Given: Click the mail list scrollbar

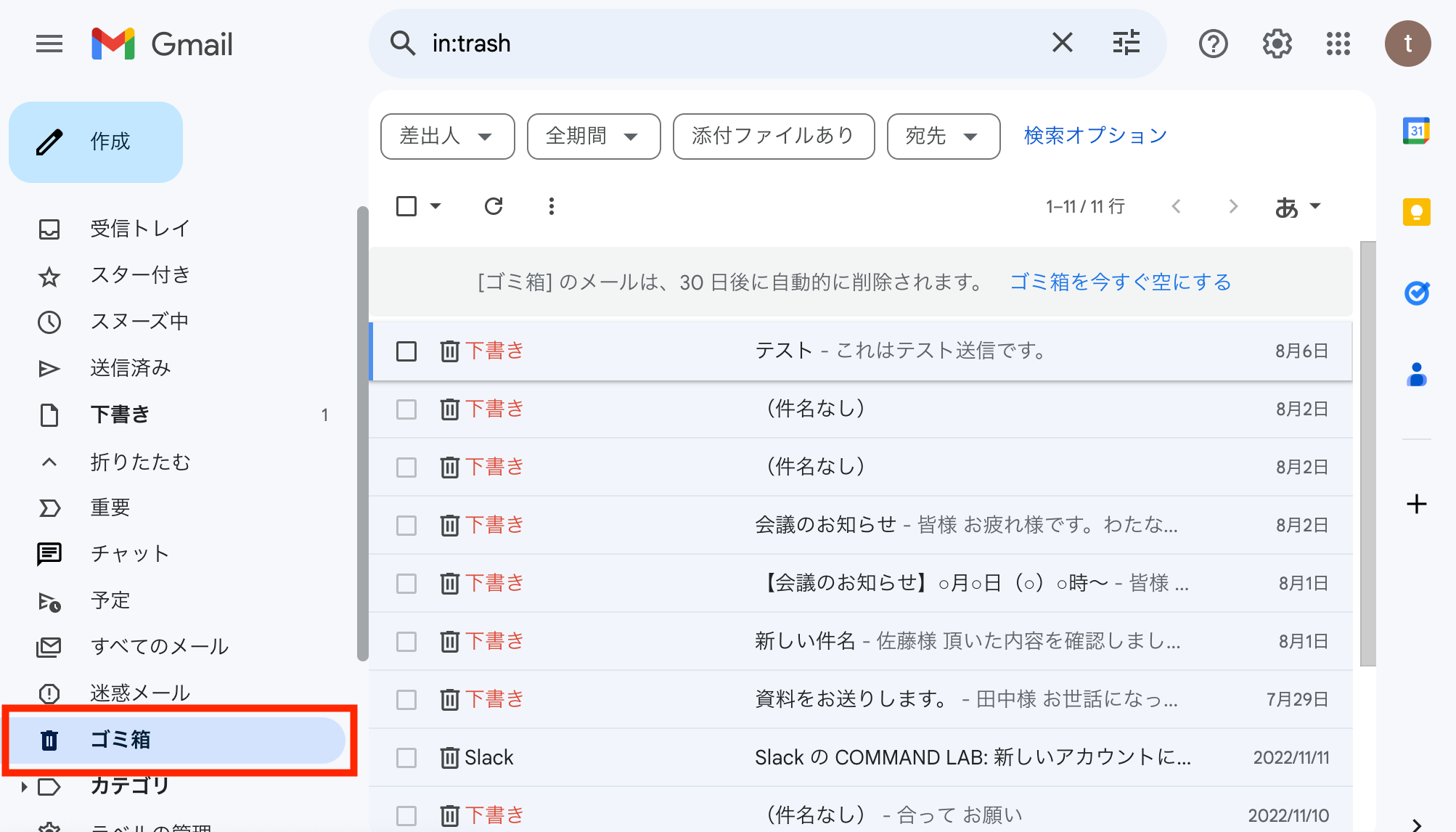Looking at the screenshot, I should coord(1367,453).
